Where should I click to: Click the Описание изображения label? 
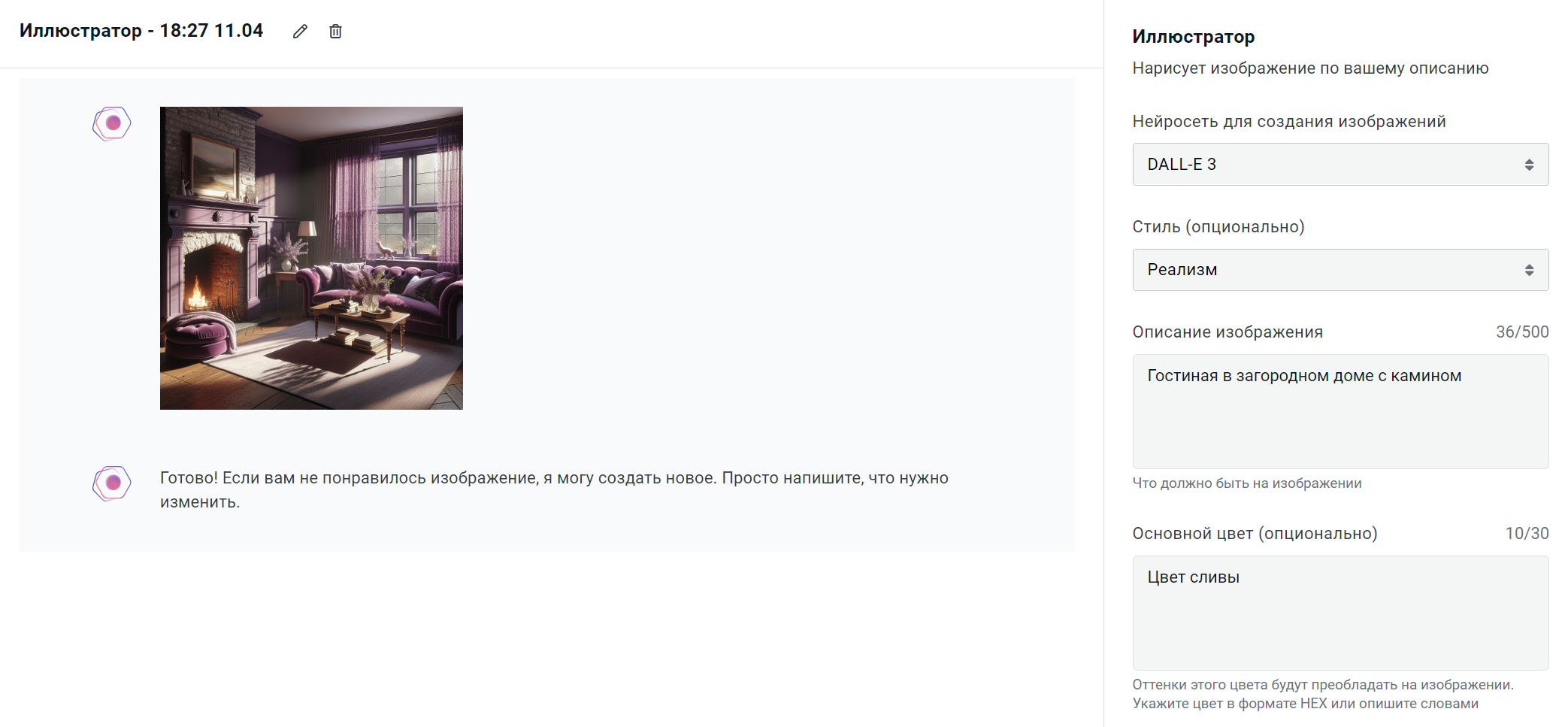(x=1227, y=332)
